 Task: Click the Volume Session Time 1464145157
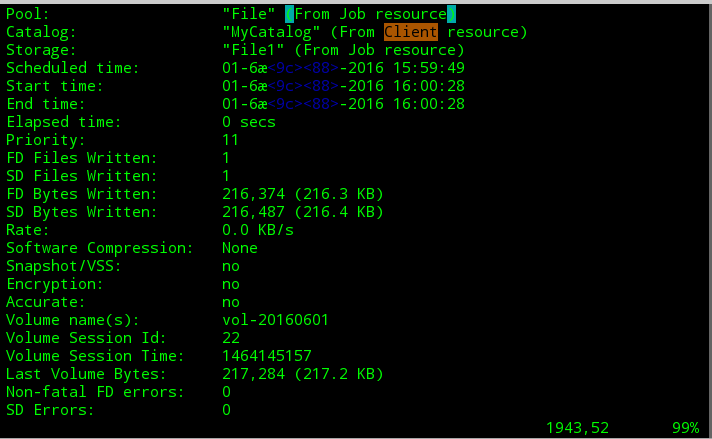(x=267, y=356)
